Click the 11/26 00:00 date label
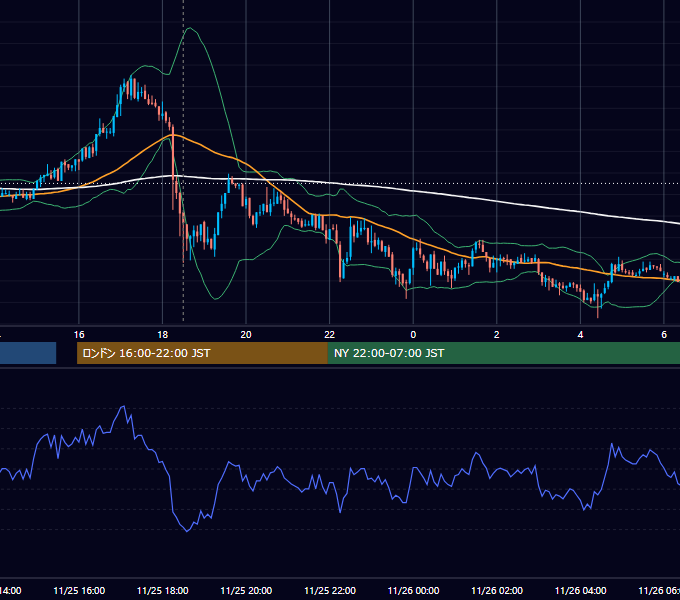The height and width of the screenshot is (600, 680). [413, 590]
